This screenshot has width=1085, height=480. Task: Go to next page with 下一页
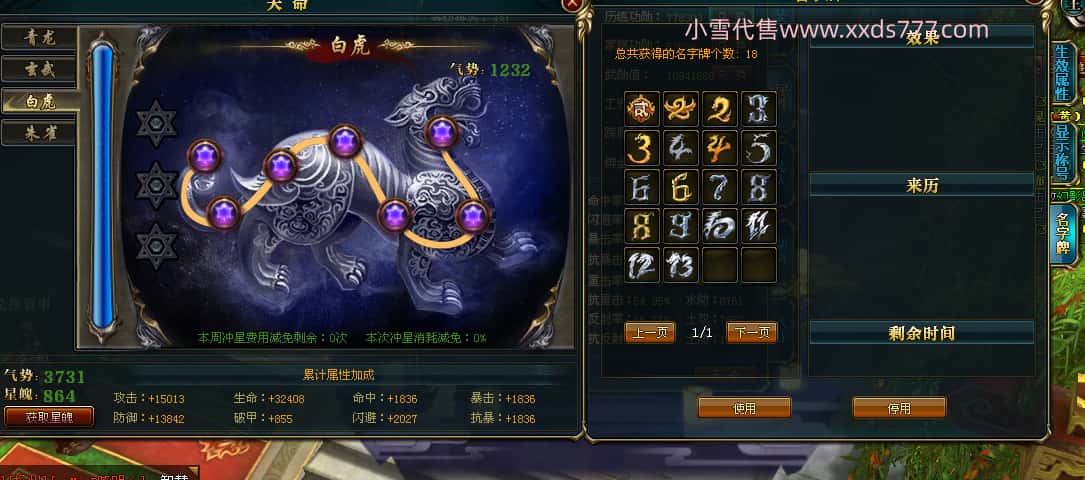[751, 333]
